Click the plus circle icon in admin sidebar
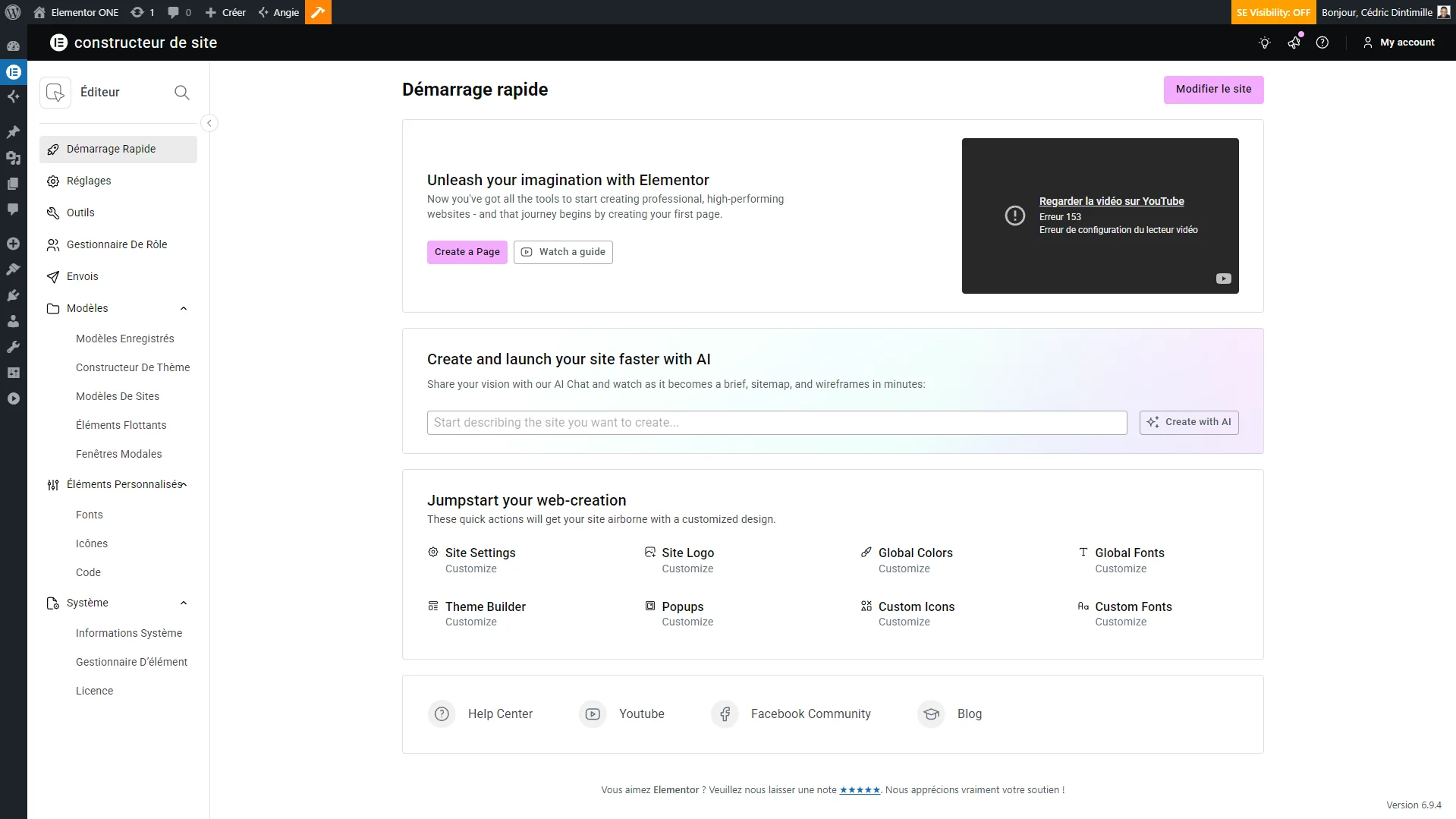Image resolution: width=1456 pixels, height=819 pixels. coord(13,244)
